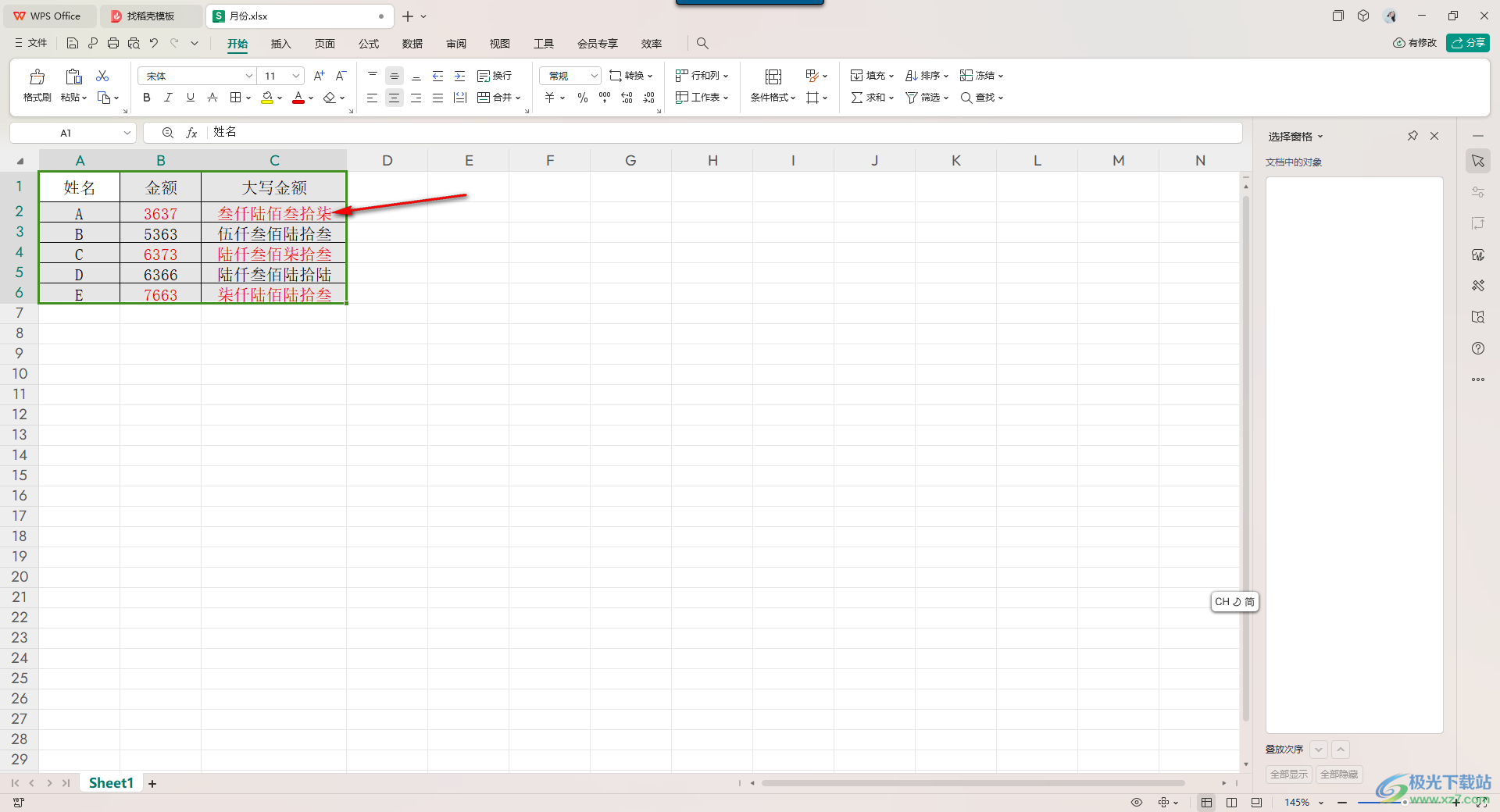
Task: Click the help question mark in right sidebar
Action: (1478, 348)
